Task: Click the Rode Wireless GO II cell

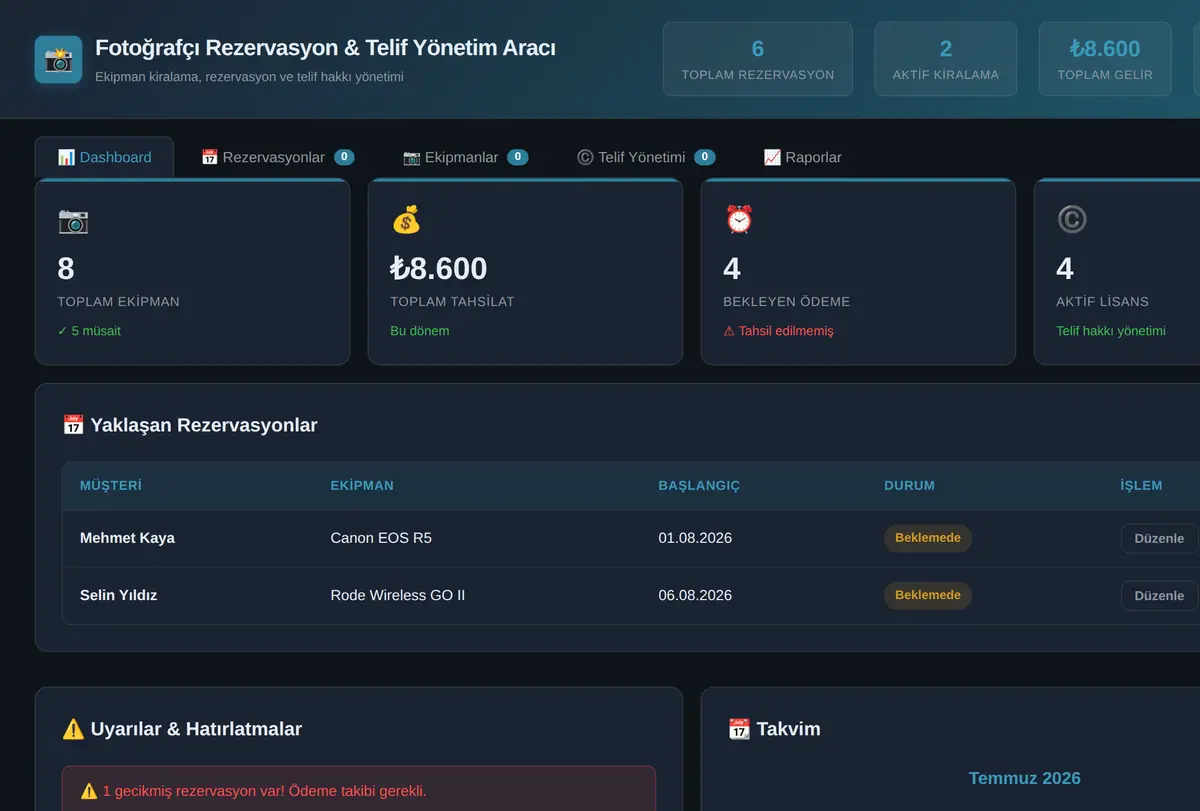Action: pyautogui.click(x=398, y=595)
